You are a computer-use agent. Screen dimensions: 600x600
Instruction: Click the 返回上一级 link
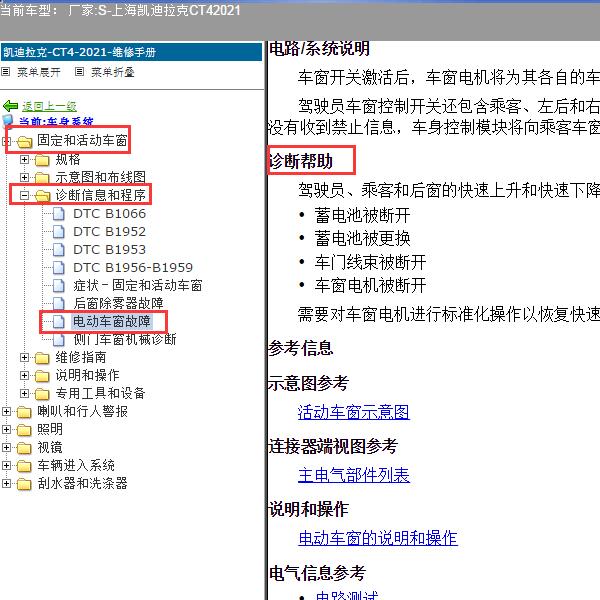49,106
